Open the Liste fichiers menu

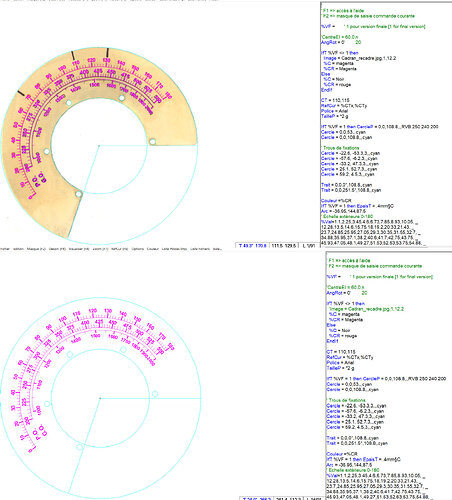(x=200, y=249)
